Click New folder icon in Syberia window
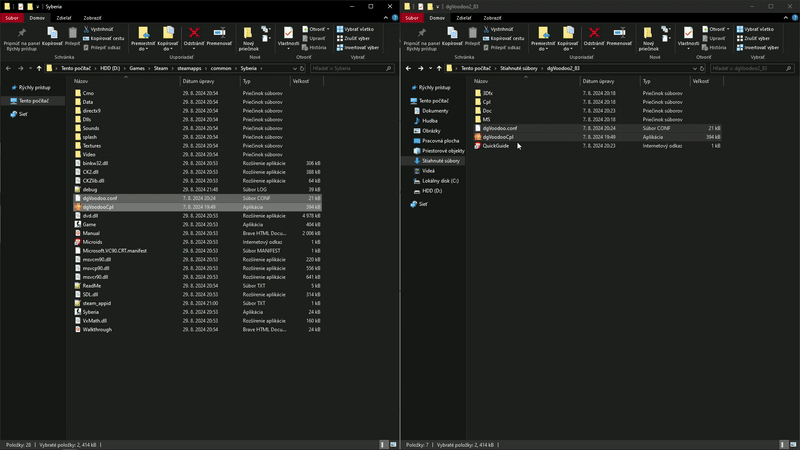Image resolution: width=800 pixels, height=450 pixels. [x=248, y=34]
